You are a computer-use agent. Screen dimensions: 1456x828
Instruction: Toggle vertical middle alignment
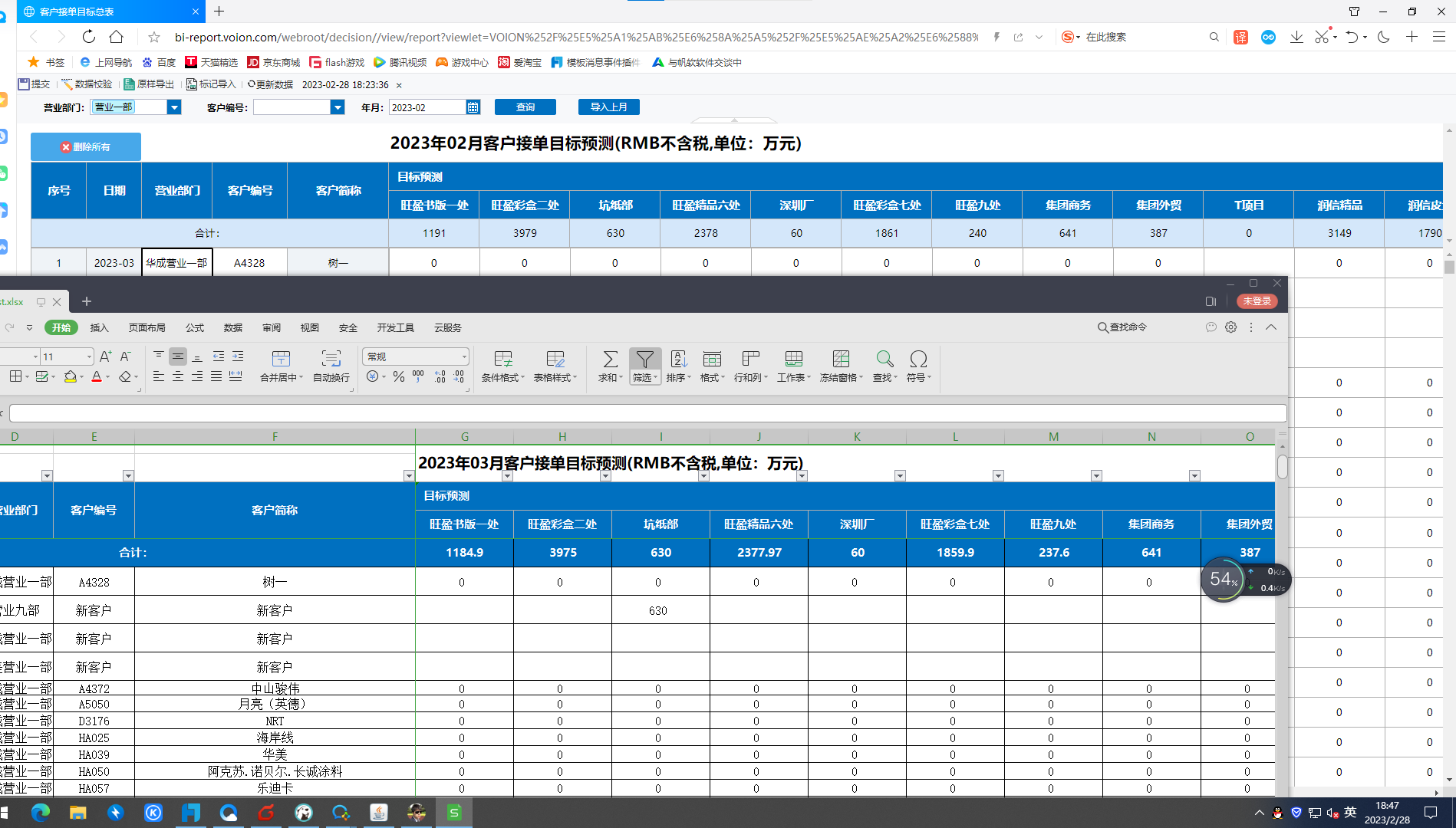[177, 356]
